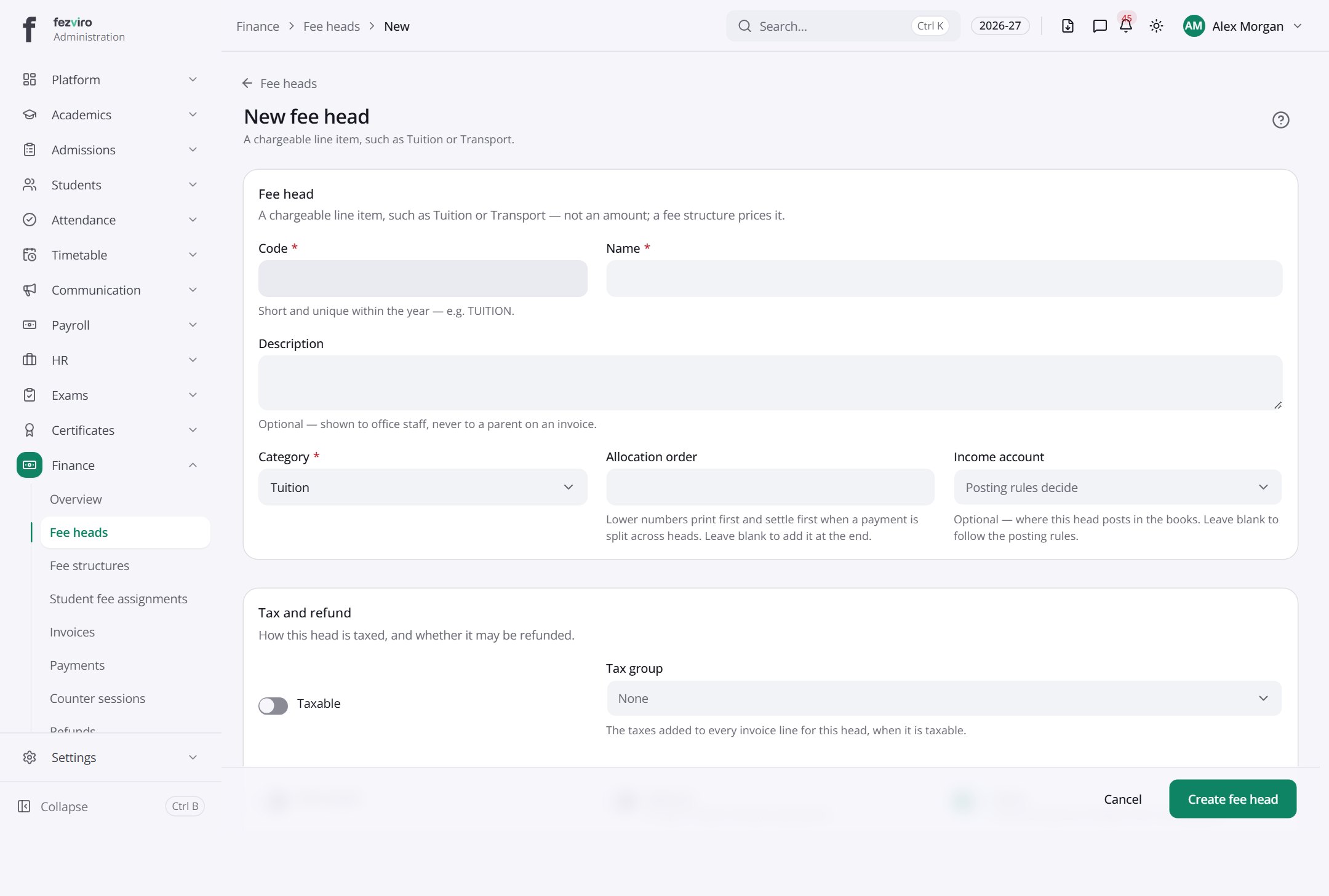Click the Students people icon

(30, 184)
